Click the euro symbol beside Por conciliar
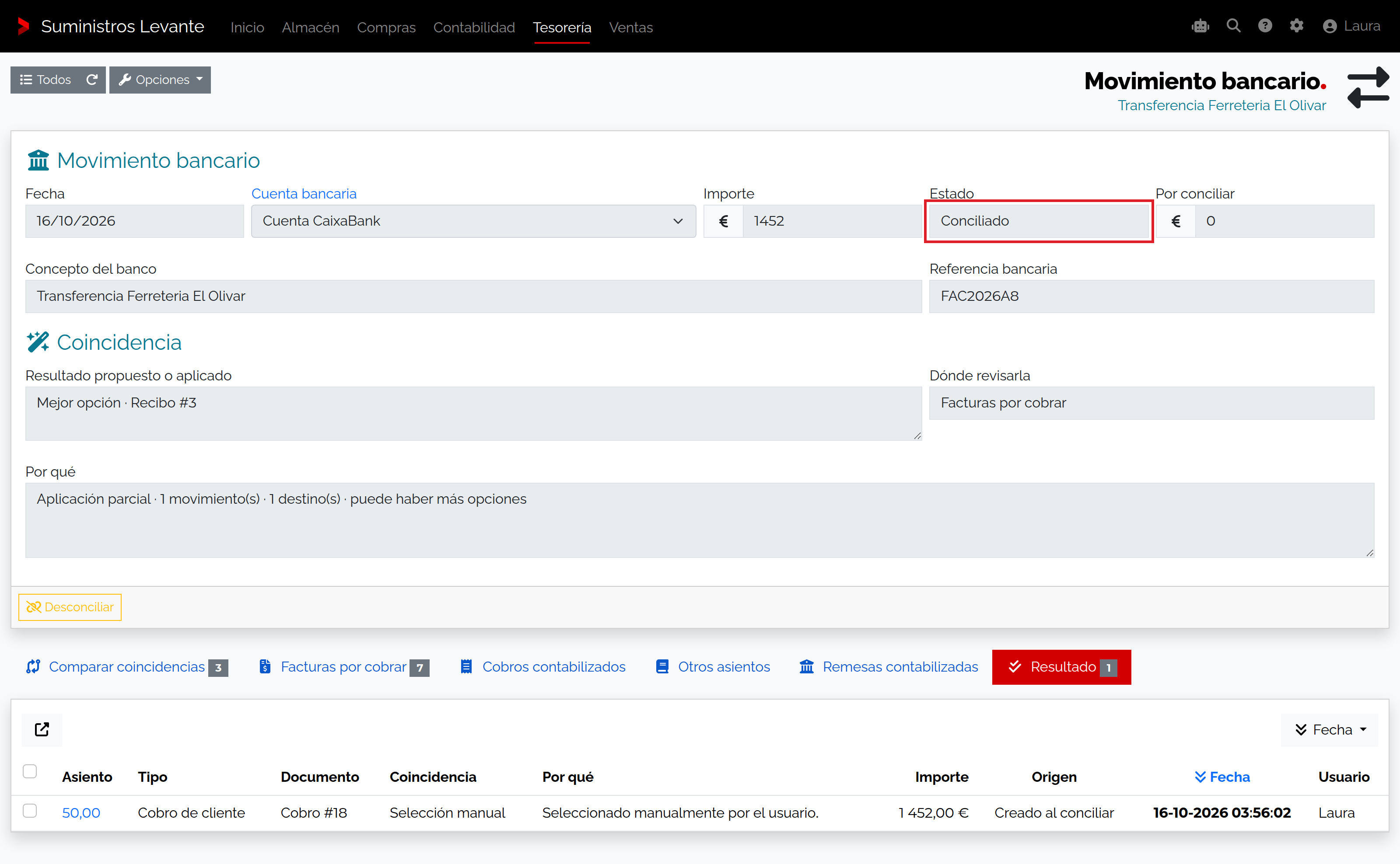Viewport: 1400px width, 864px height. tap(1175, 221)
